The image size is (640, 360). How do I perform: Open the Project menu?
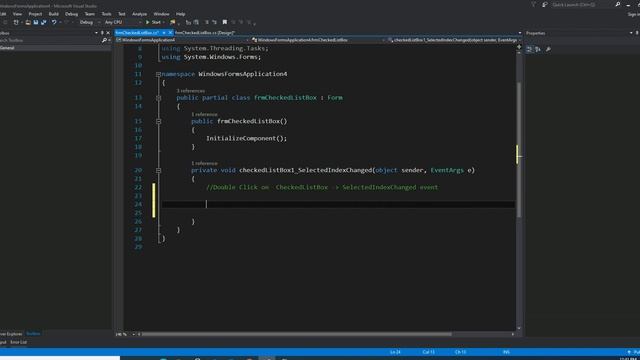tap(35, 14)
